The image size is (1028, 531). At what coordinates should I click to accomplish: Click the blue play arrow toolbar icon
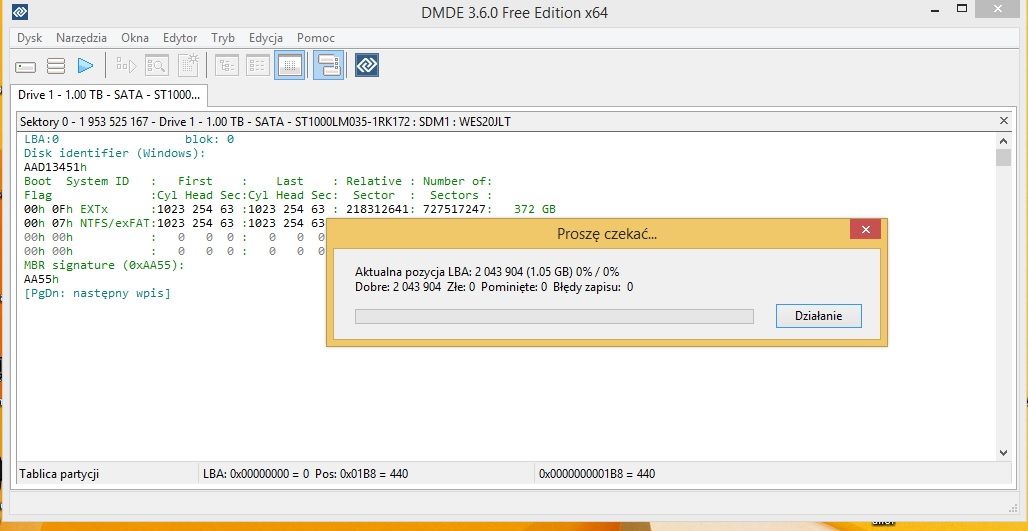[x=85, y=66]
